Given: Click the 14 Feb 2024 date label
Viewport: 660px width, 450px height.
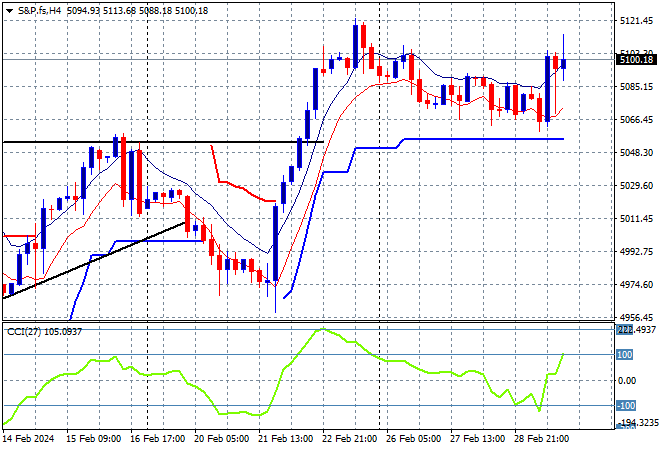Looking at the screenshot, I should [30, 437].
